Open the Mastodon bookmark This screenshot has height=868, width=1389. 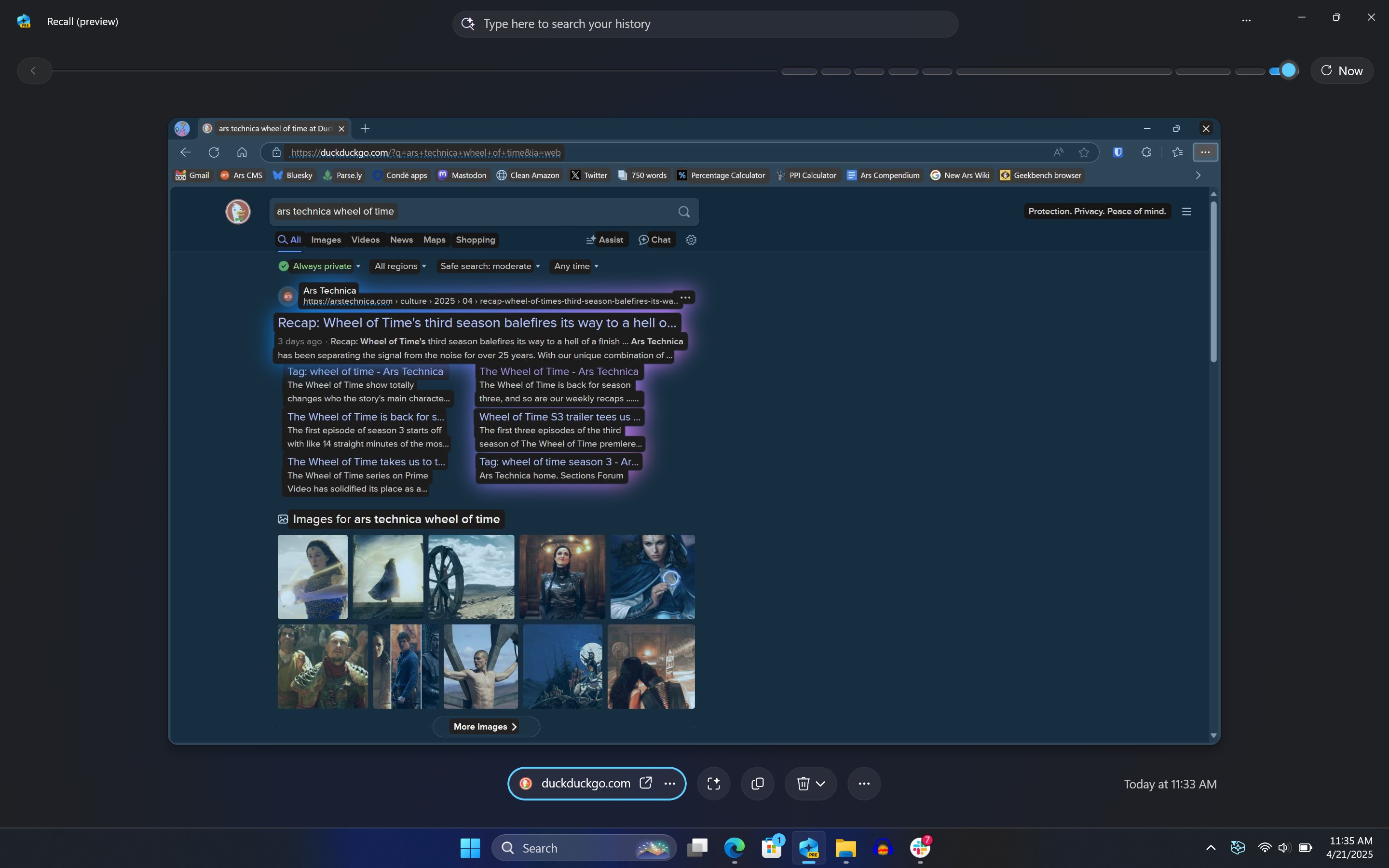462,175
